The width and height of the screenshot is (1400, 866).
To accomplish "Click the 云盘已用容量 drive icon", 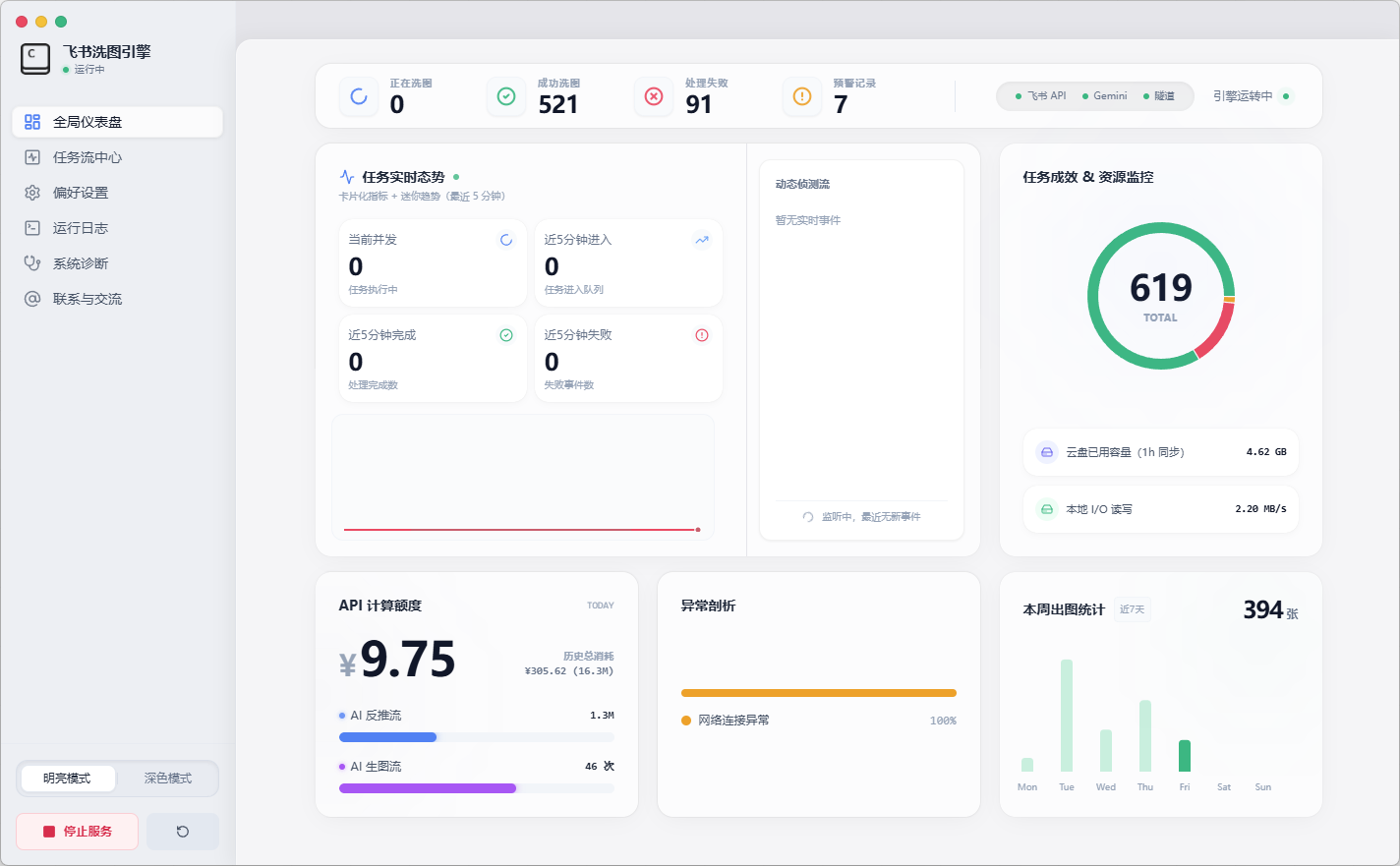I will pos(1047,452).
